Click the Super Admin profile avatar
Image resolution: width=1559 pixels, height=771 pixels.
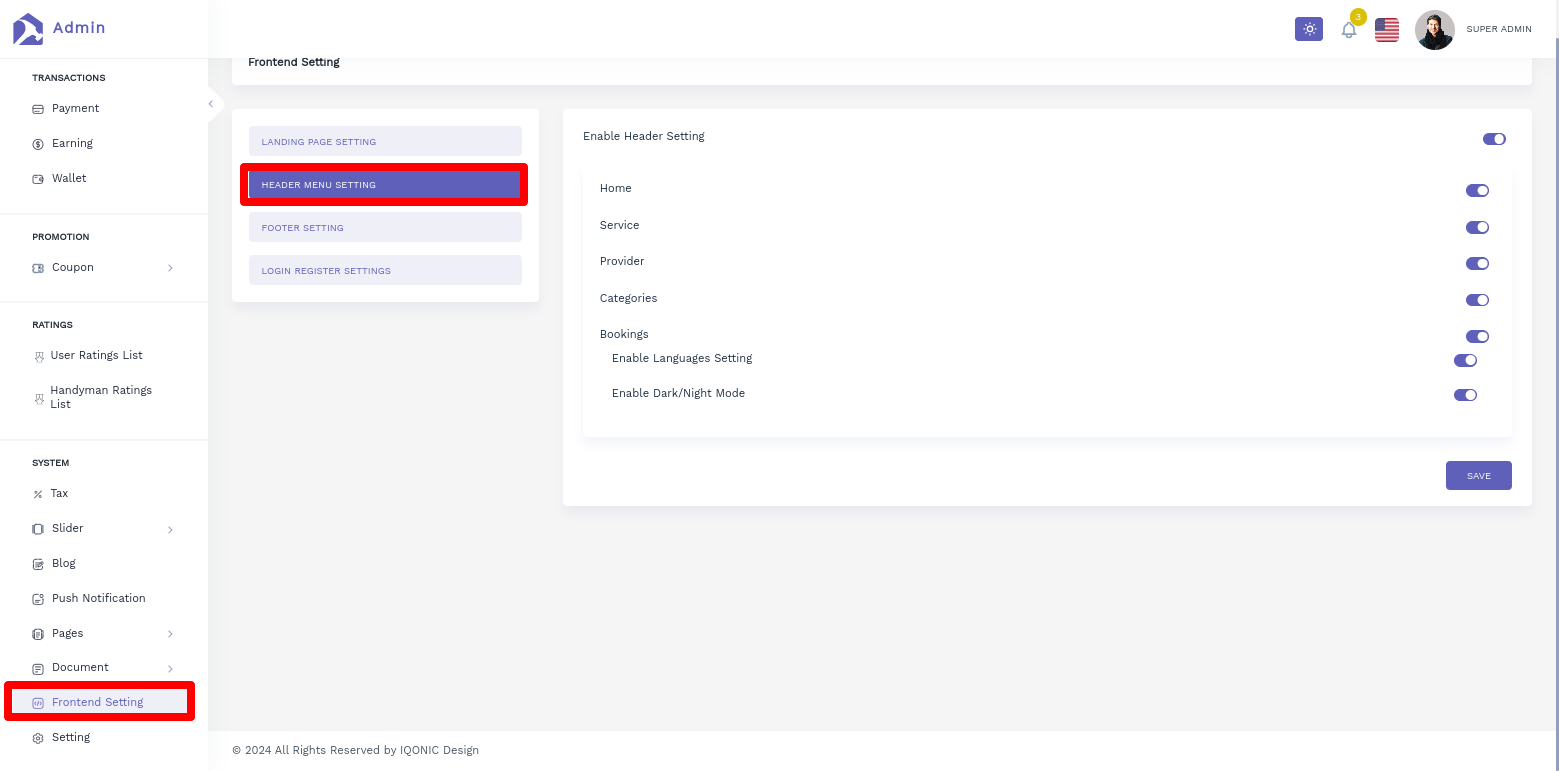1434,30
